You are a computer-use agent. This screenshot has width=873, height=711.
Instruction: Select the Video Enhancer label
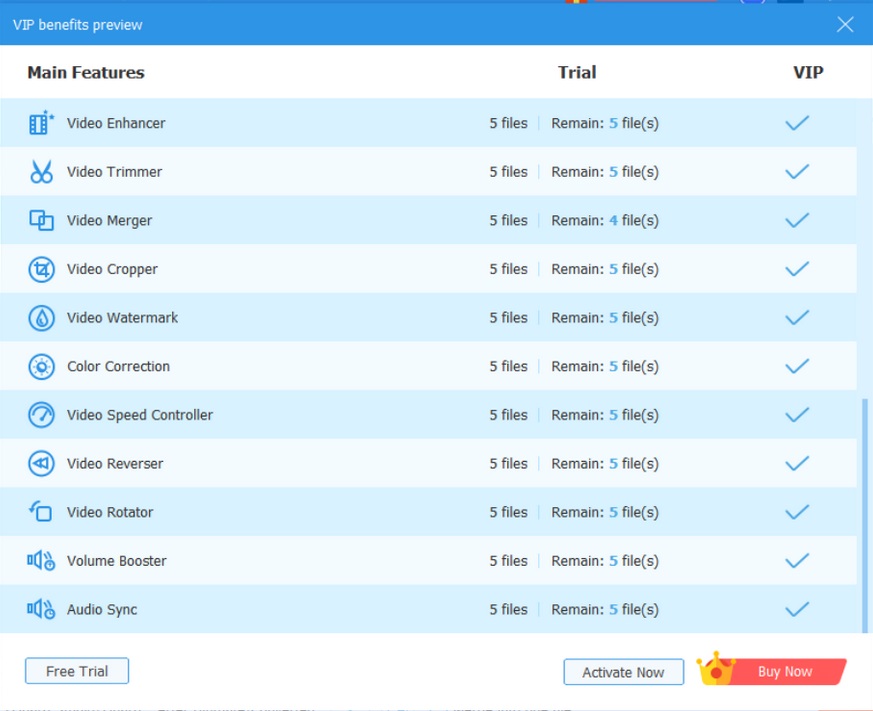point(116,123)
